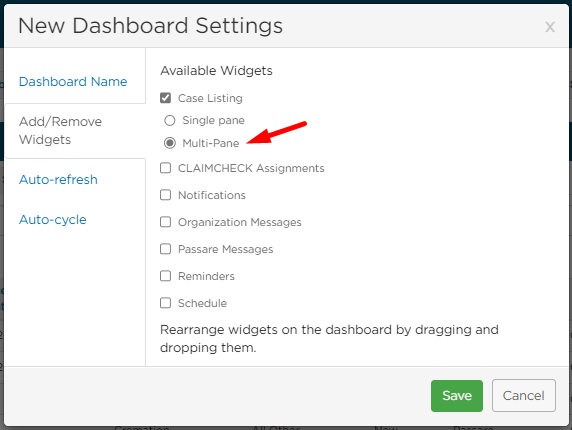
Task: Select the Multi-Pane radio option
Action: [x=170, y=143]
